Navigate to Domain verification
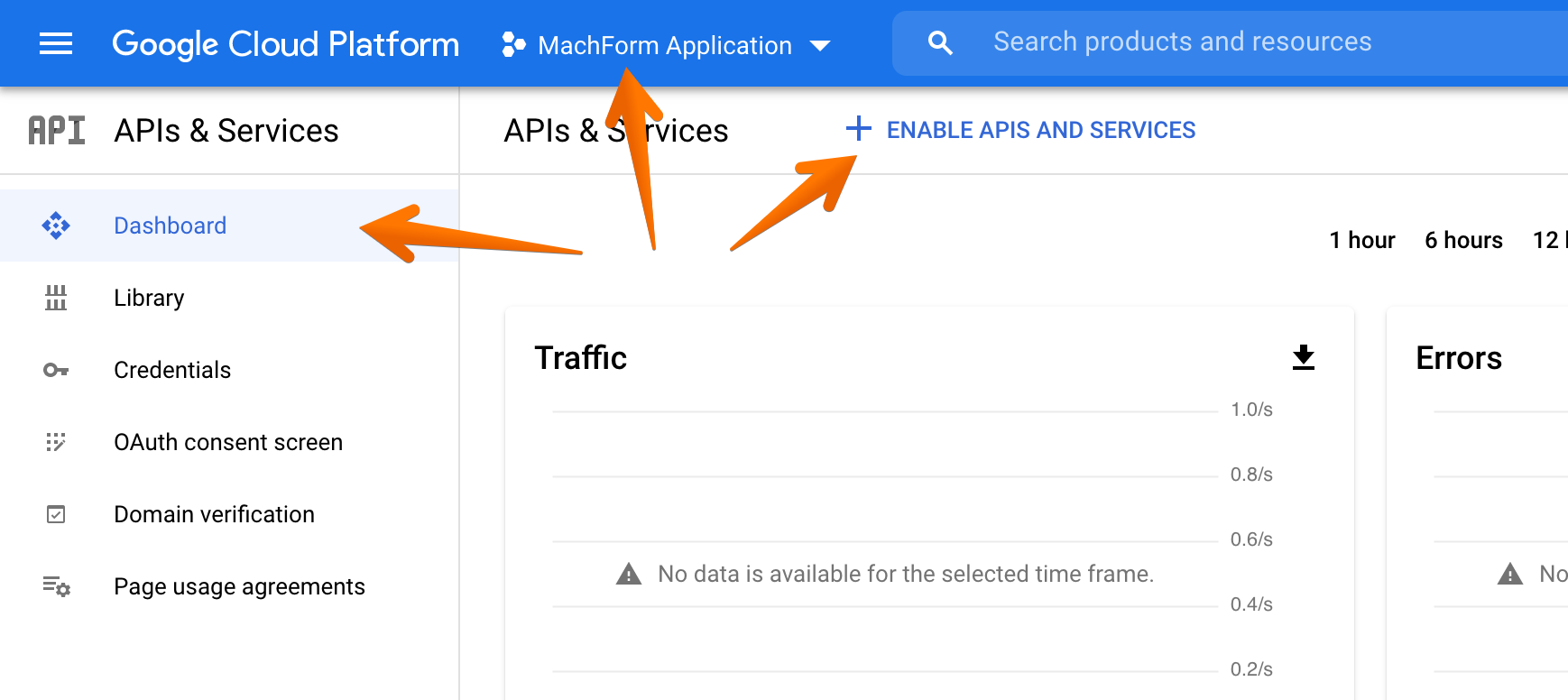The height and width of the screenshot is (700, 1568). click(x=229, y=514)
